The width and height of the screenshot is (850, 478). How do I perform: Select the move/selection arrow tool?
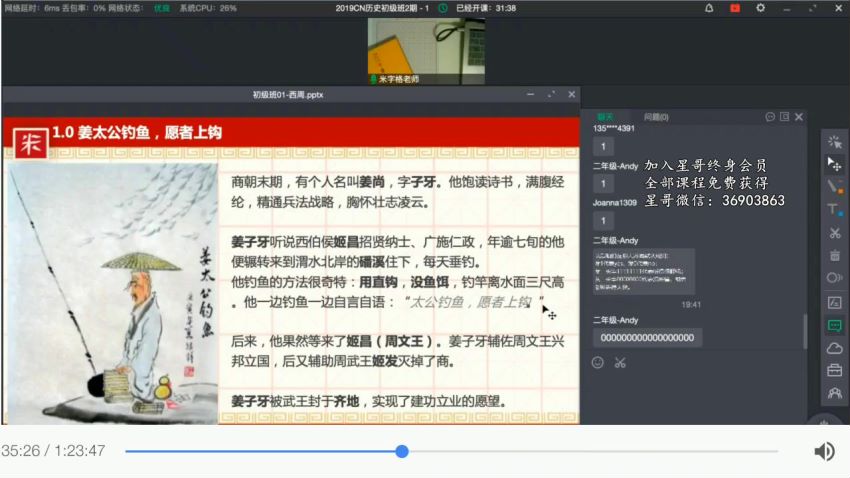pyautogui.click(x=834, y=164)
